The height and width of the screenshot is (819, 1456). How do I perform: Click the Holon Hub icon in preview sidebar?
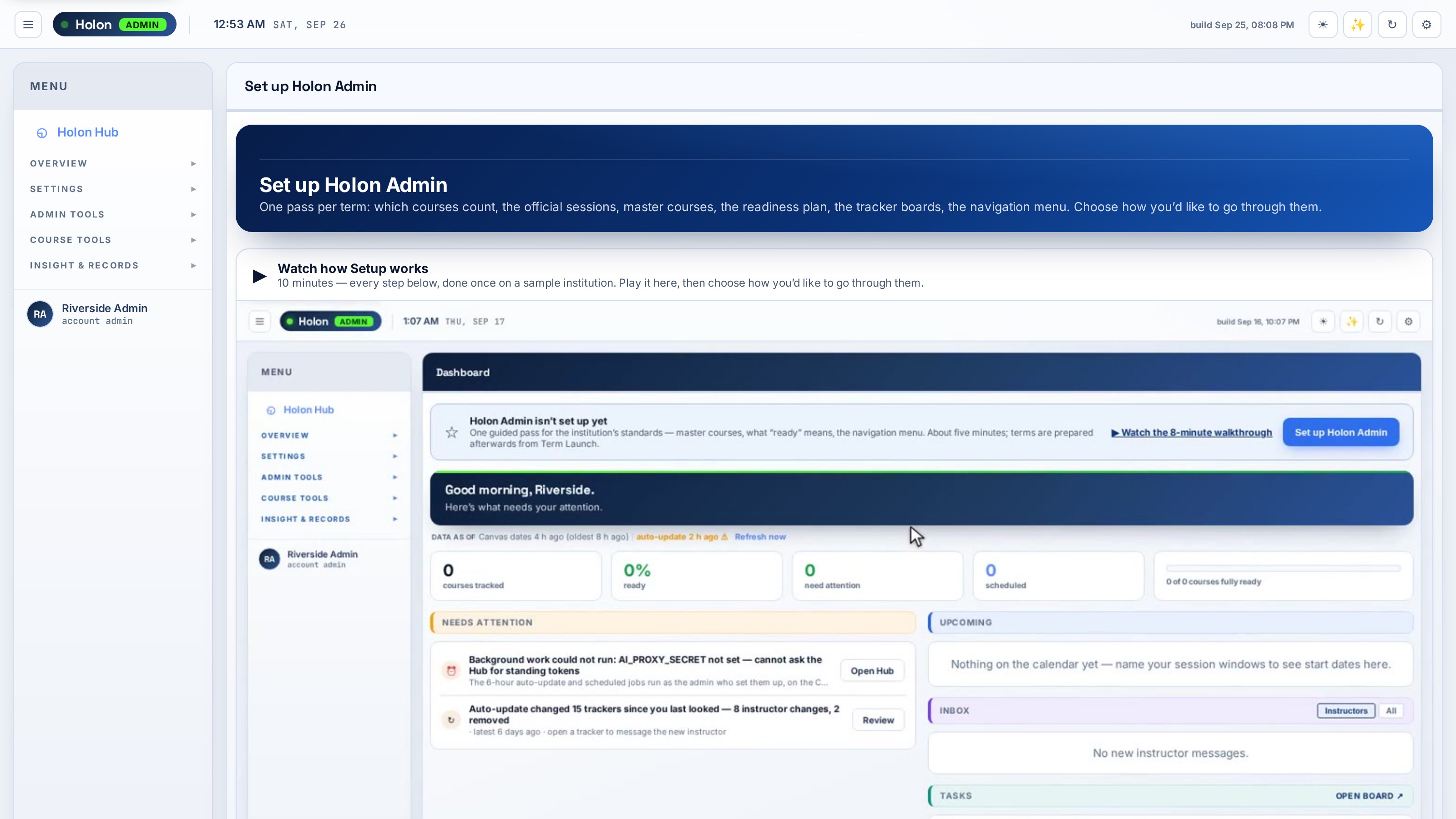271,410
